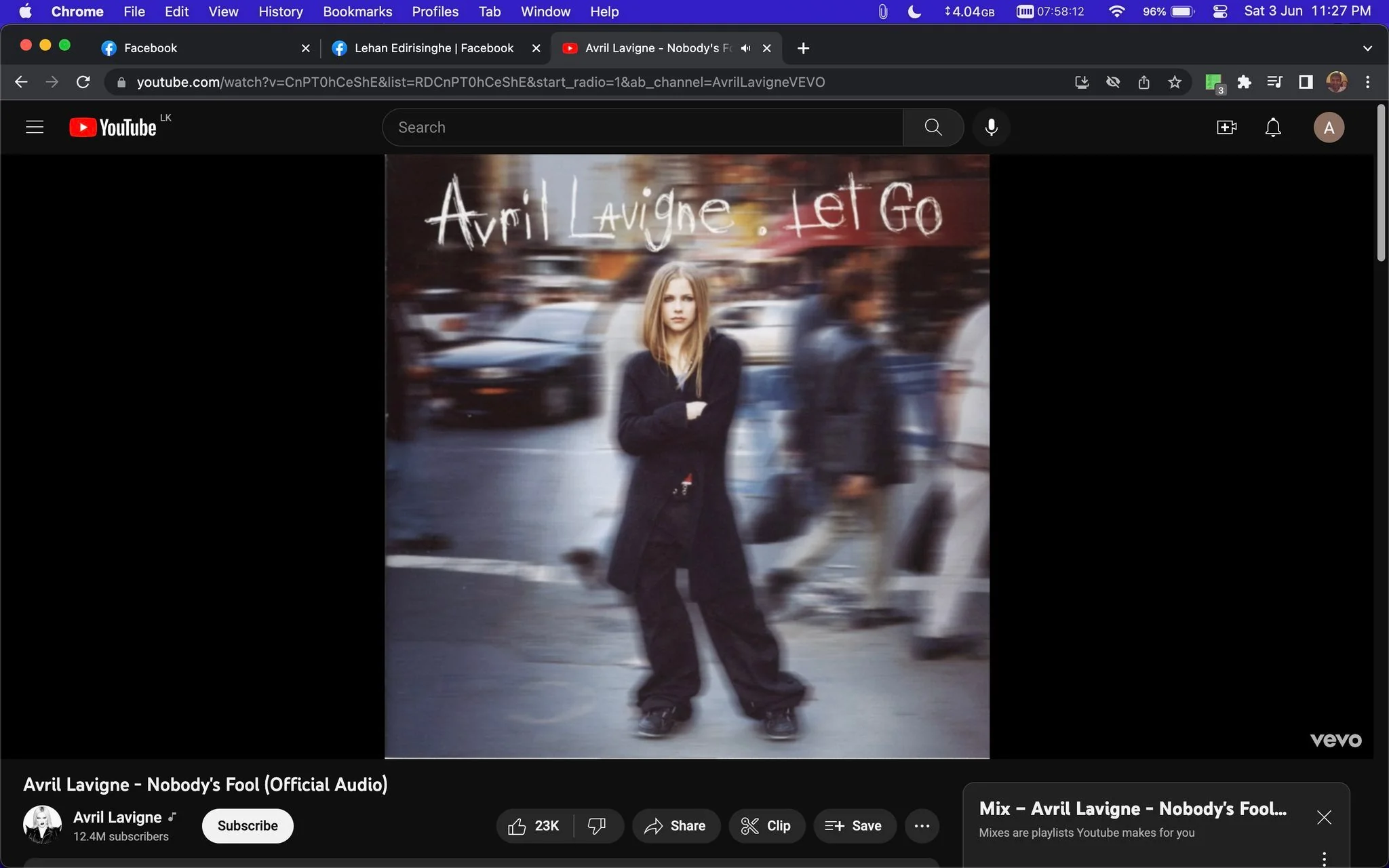Open Mix playlist vertical dots menu
Image resolution: width=1389 pixels, height=868 pixels.
tap(1324, 859)
